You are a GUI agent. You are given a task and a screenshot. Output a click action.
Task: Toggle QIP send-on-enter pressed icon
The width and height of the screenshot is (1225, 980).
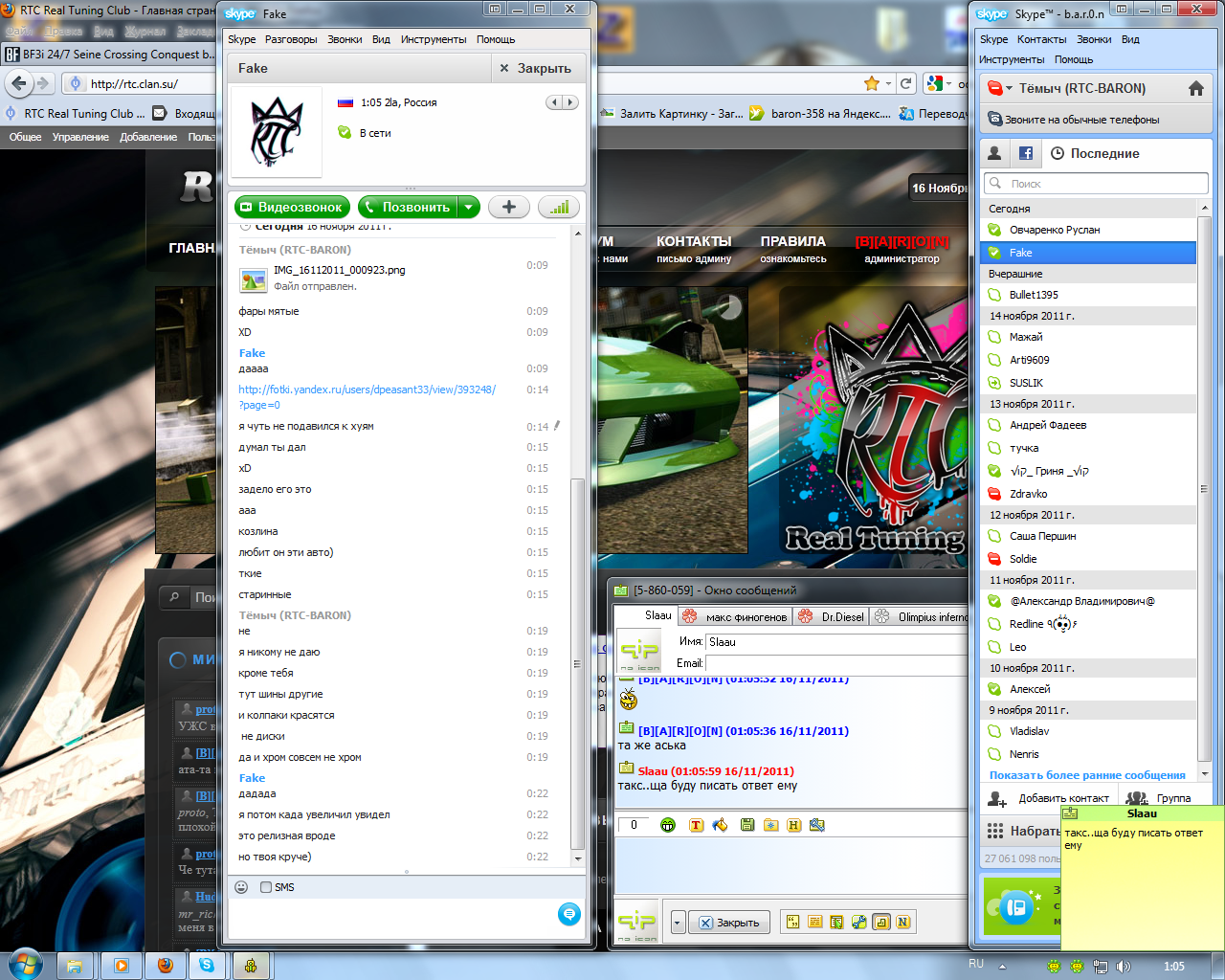click(880, 923)
